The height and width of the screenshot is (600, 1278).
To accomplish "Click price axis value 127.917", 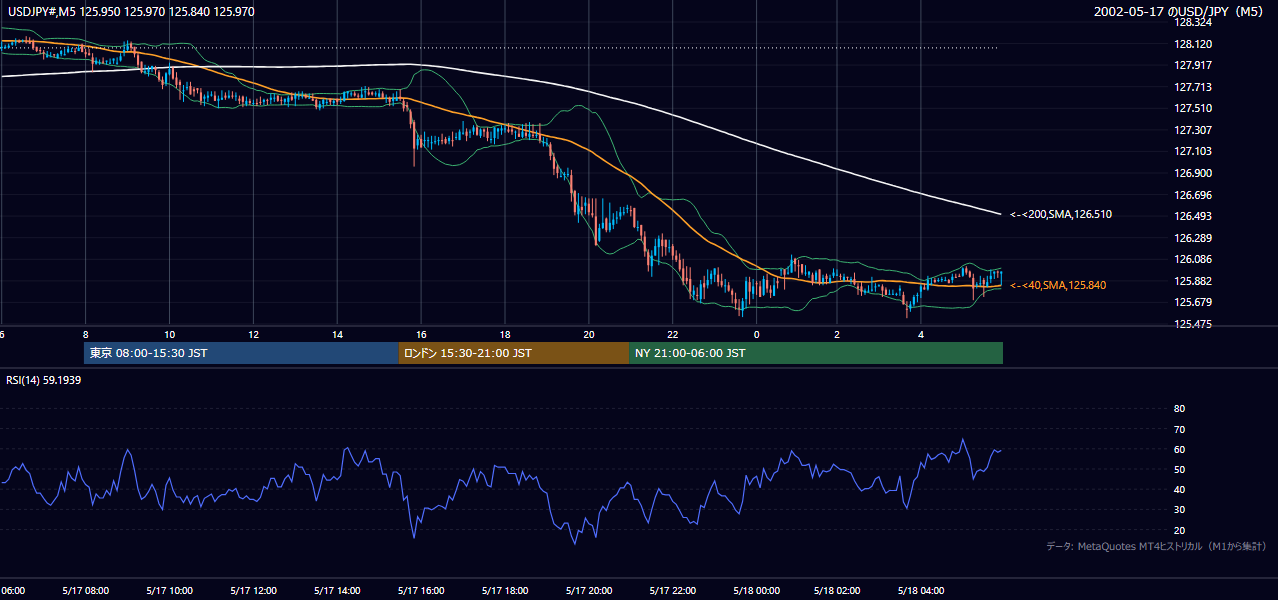I will pyautogui.click(x=1193, y=65).
